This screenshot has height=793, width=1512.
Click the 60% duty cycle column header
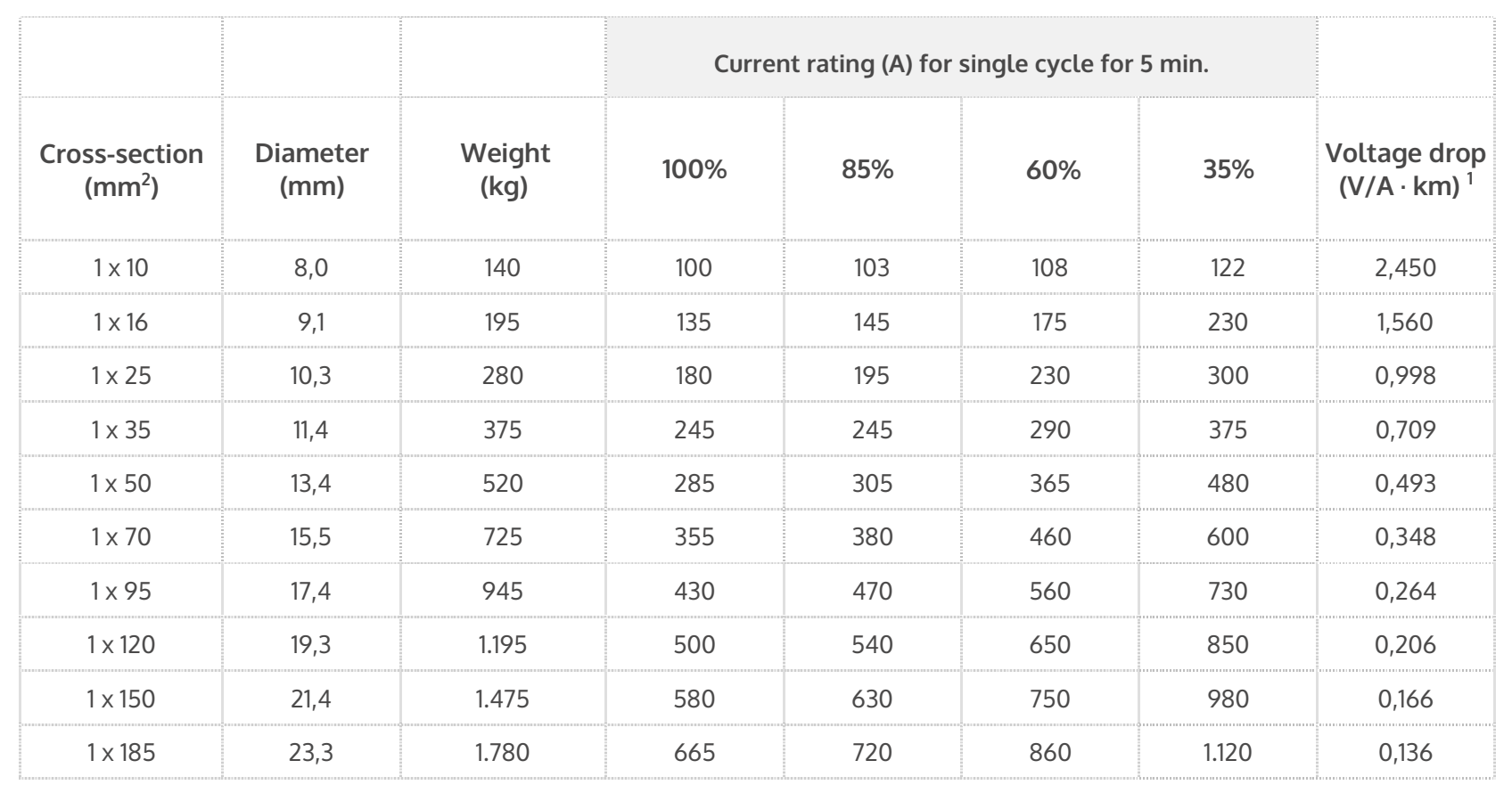click(1053, 169)
